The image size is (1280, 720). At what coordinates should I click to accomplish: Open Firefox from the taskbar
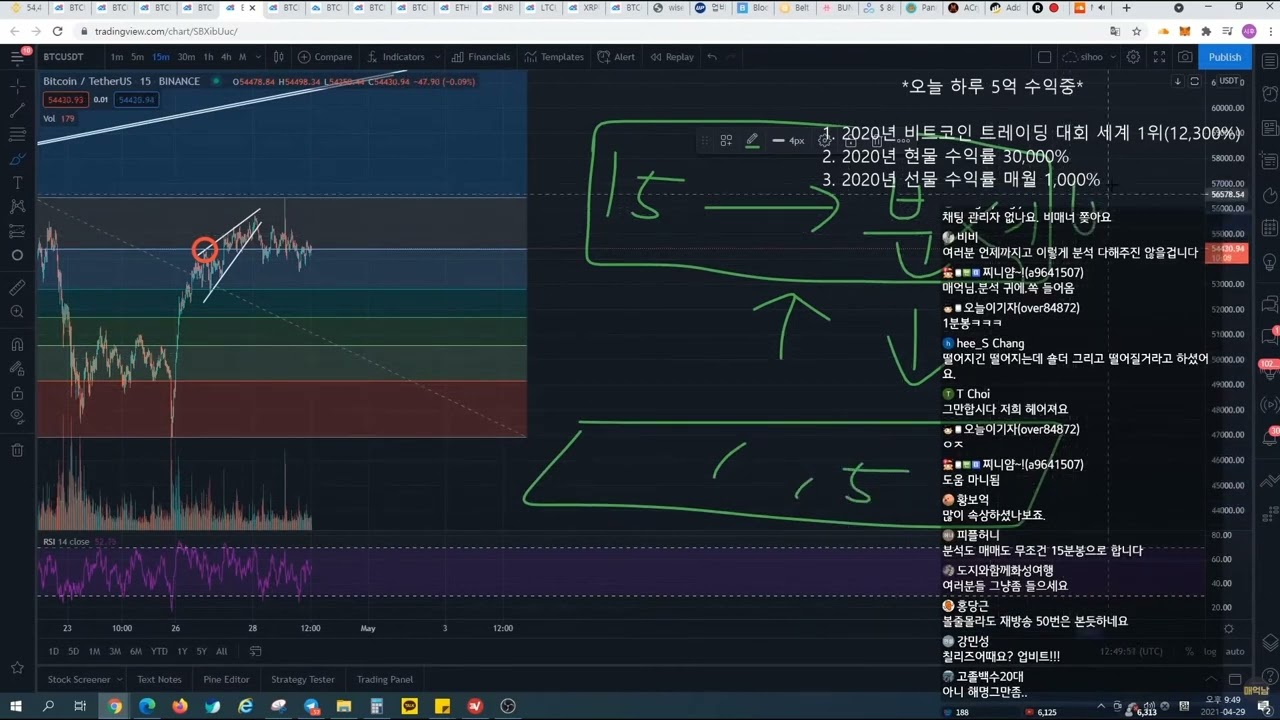180,706
